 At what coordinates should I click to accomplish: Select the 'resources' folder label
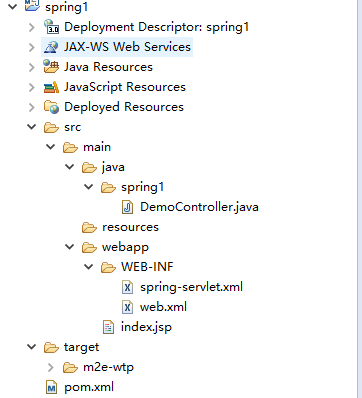point(130,227)
